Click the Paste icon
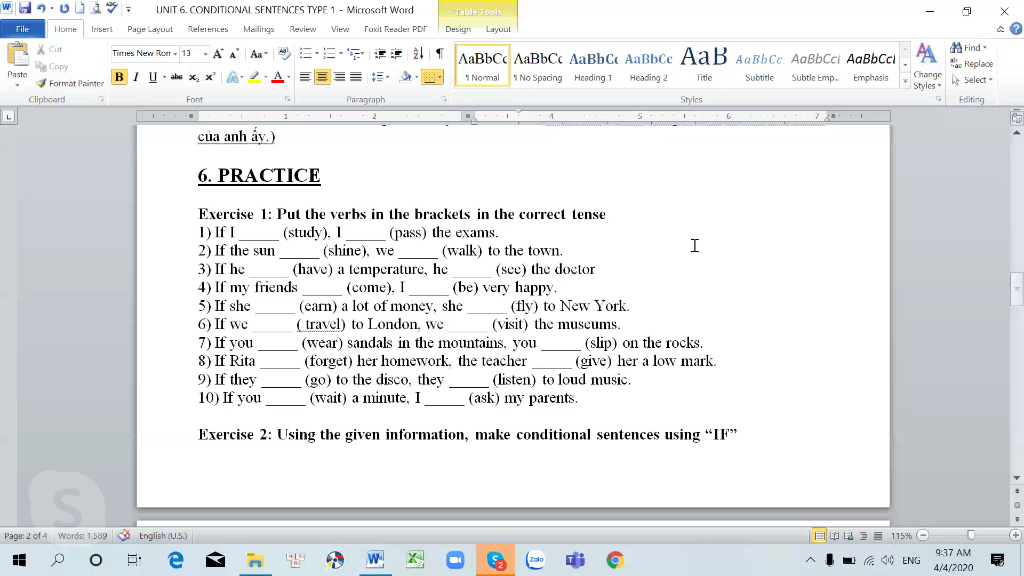Viewport: 1024px width, 576px height. 17,57
